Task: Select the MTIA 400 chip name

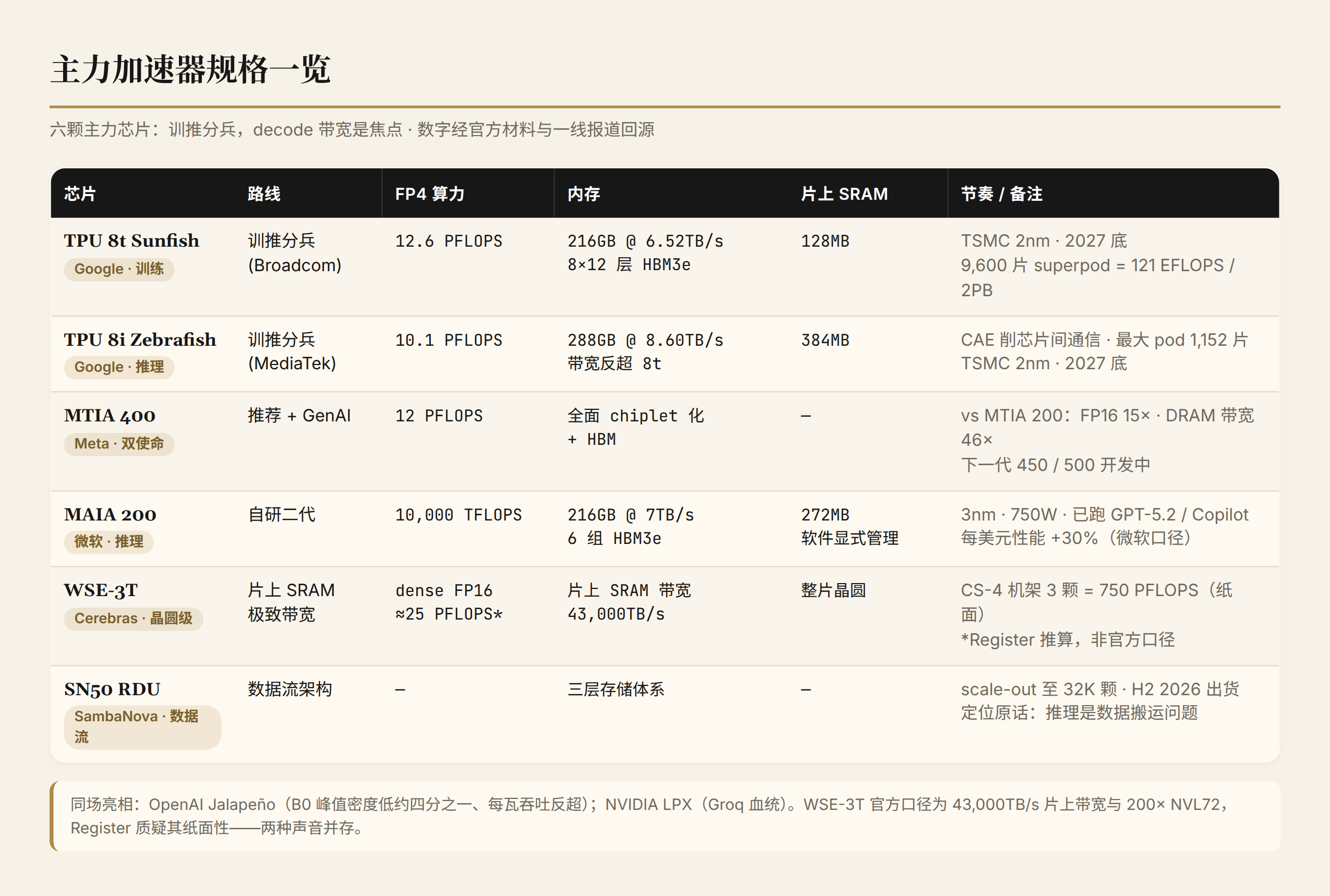Action: 110,416
